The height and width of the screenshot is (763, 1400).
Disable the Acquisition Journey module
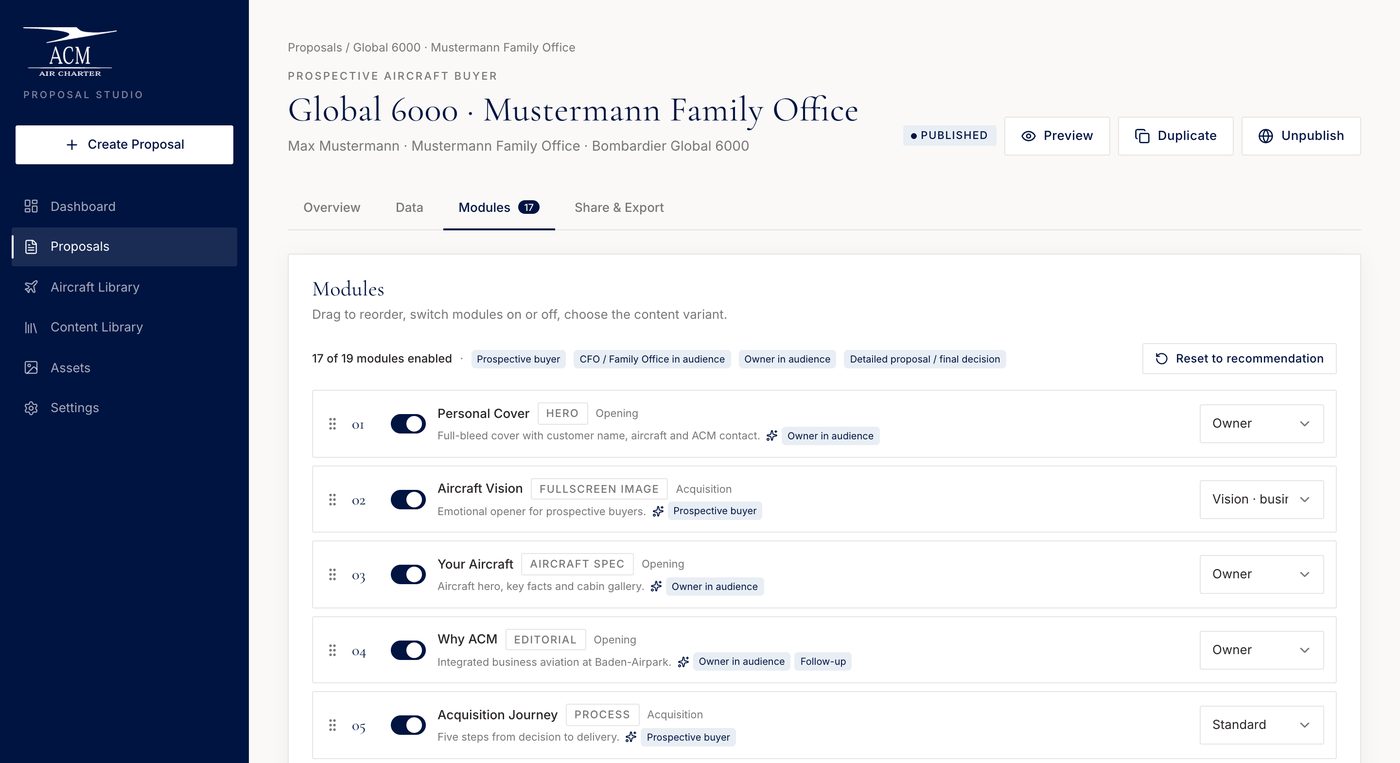coord(408,725)
